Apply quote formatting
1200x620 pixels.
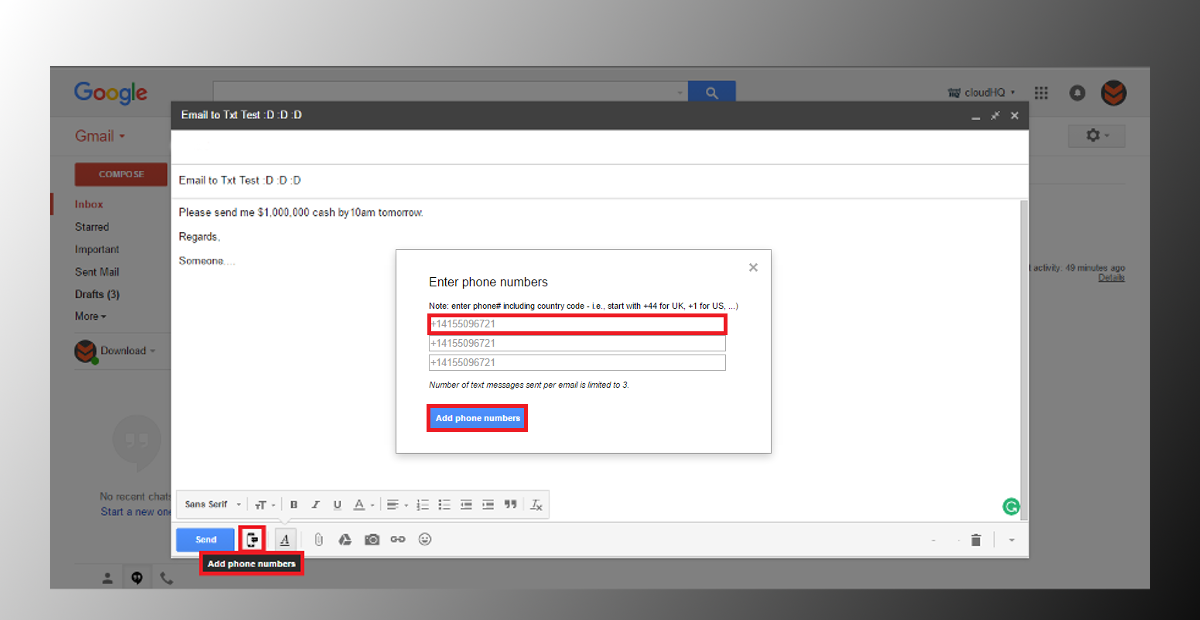[x=511, y=505]
